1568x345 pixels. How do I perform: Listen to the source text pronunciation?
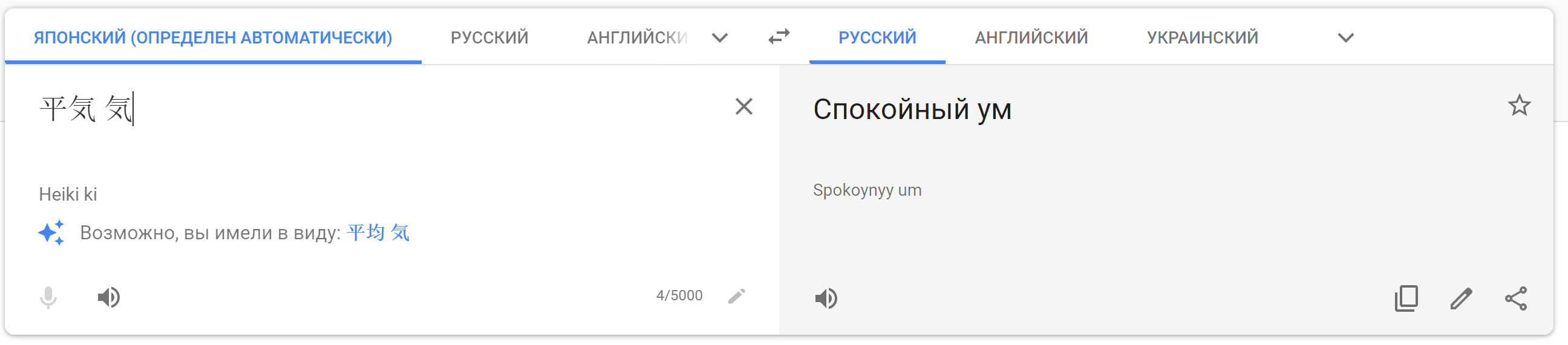[109, 297]
